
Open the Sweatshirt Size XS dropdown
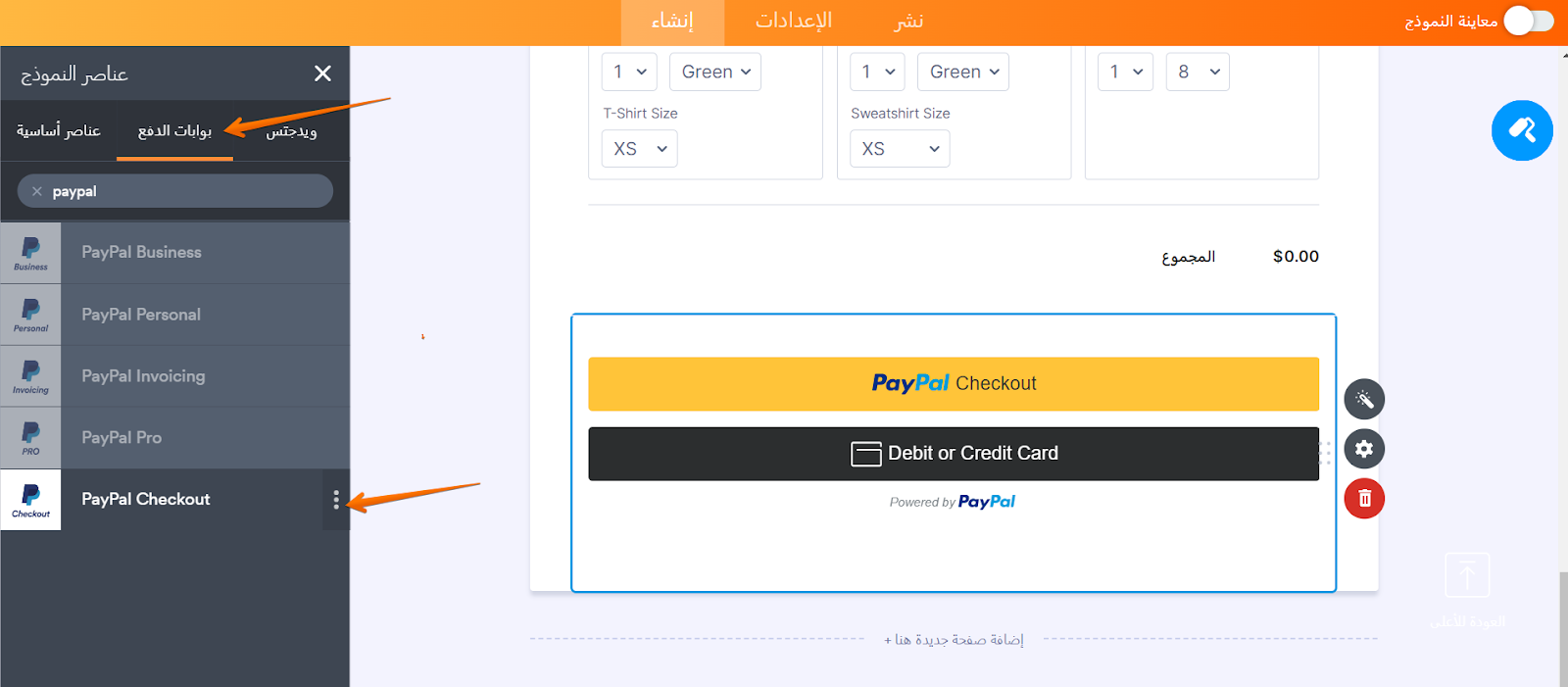tap(900, 149)
